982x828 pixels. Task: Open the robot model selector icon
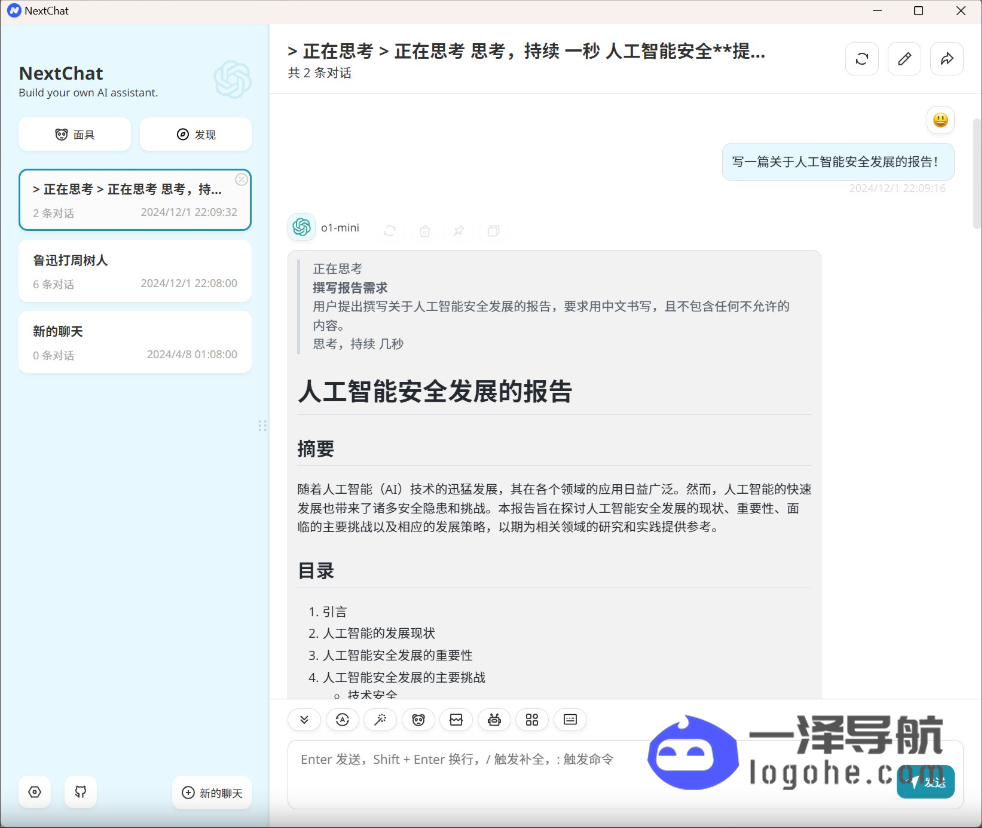click(494, 720)
